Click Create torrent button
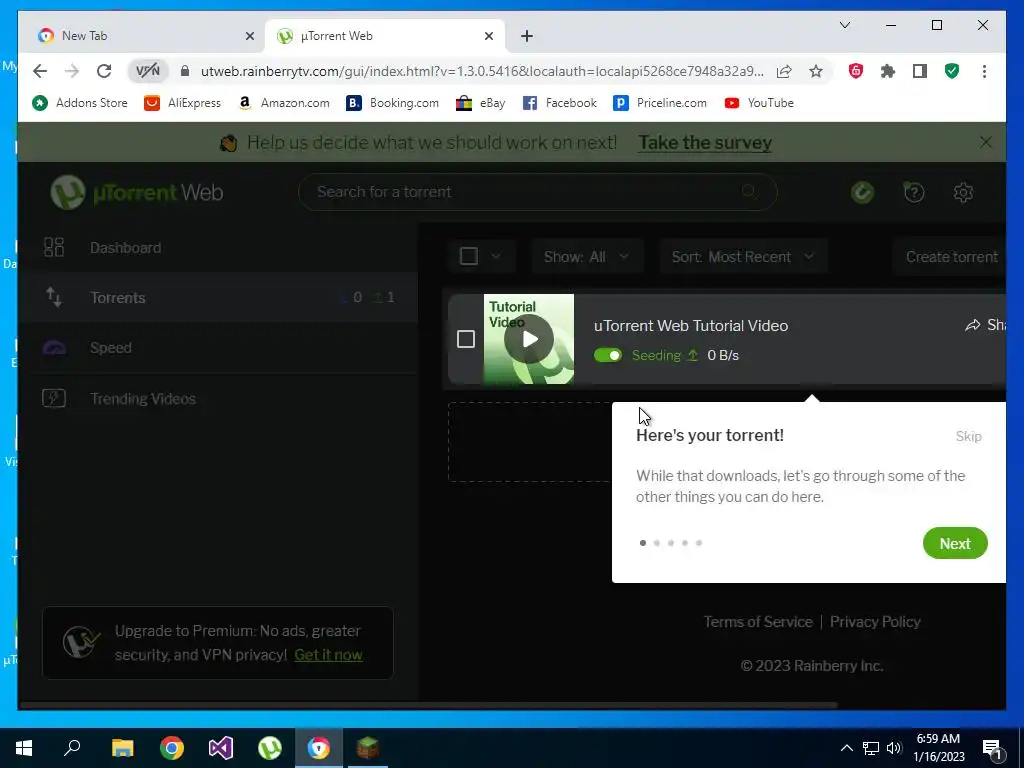The height and width of the screenshot is (768, 1024). (950, 257)
